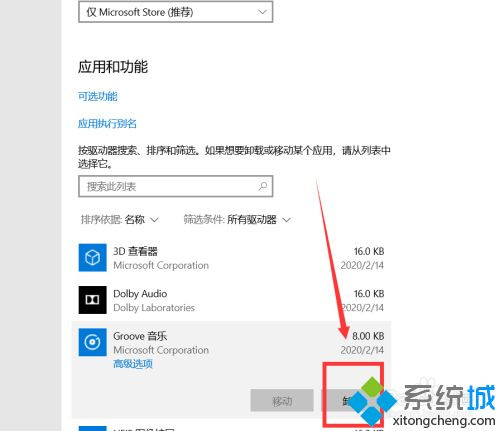Select the Groove 音乐 app name
Viewport: 500px width, 431px height.
tap(140, 336)
